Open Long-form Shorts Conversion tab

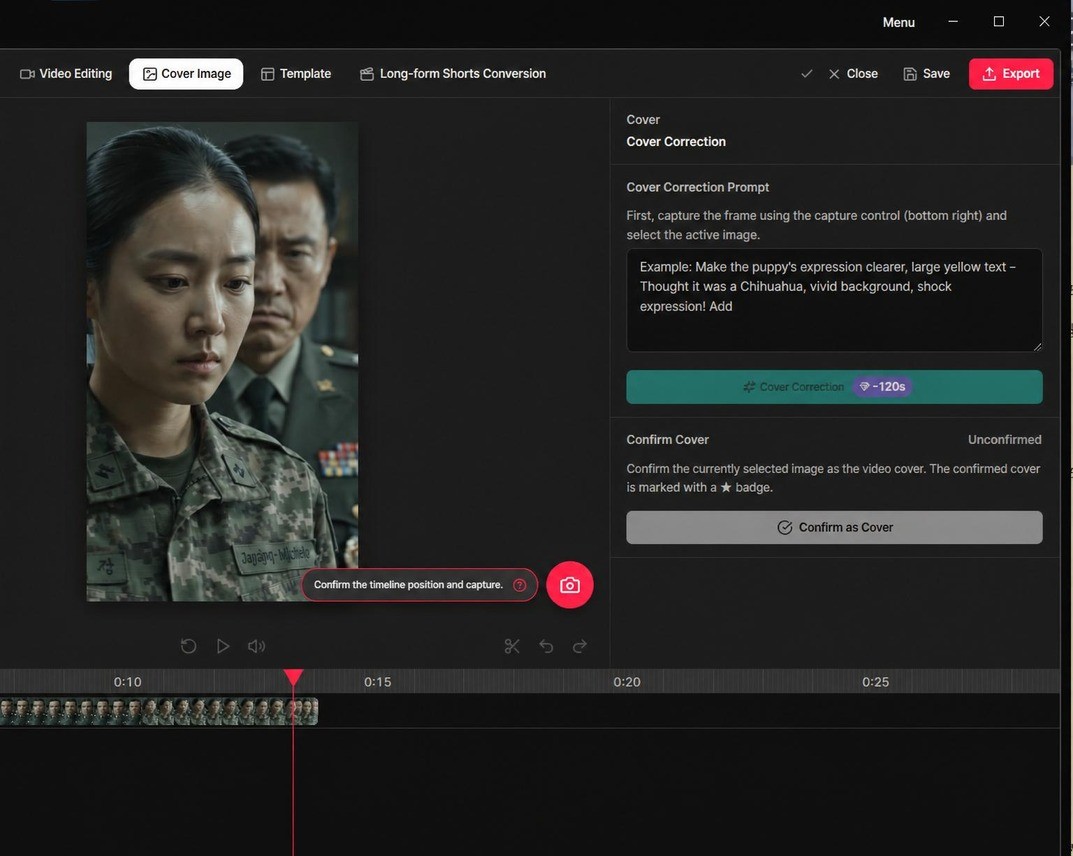(453, 74)
